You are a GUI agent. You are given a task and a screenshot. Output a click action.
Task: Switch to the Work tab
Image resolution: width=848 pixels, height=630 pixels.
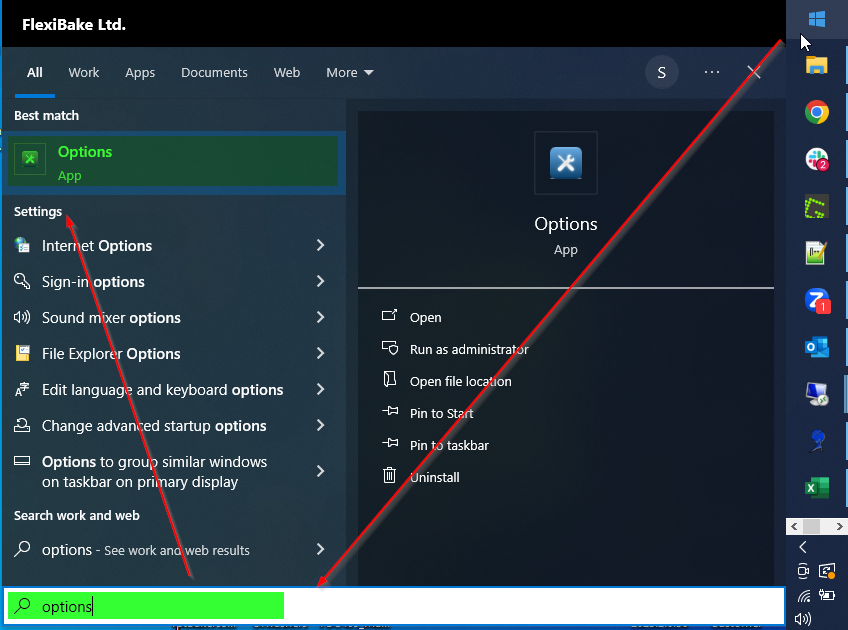point(83,72)
